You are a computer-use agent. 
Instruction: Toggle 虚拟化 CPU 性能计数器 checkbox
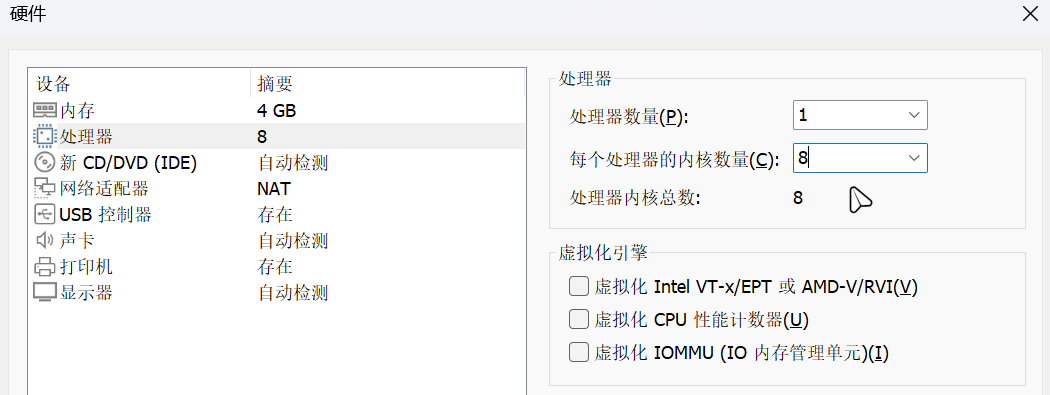pyautogui.click(x=578, y=319)
